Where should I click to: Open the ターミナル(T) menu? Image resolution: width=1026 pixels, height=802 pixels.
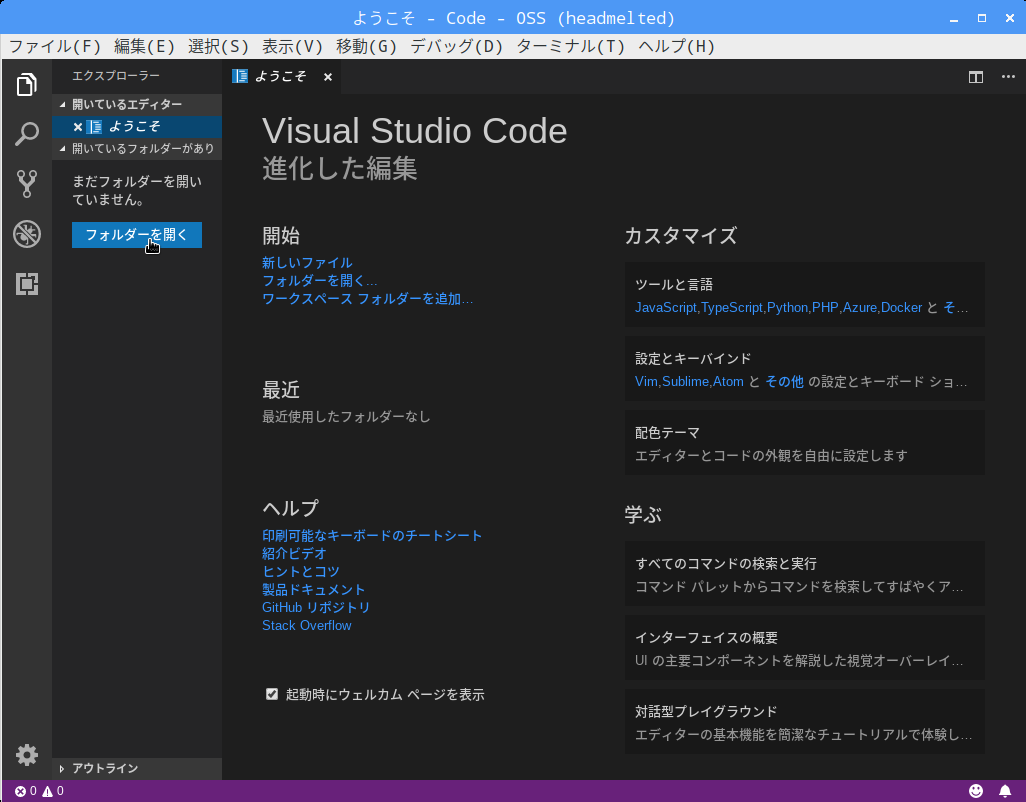[571, 46]
